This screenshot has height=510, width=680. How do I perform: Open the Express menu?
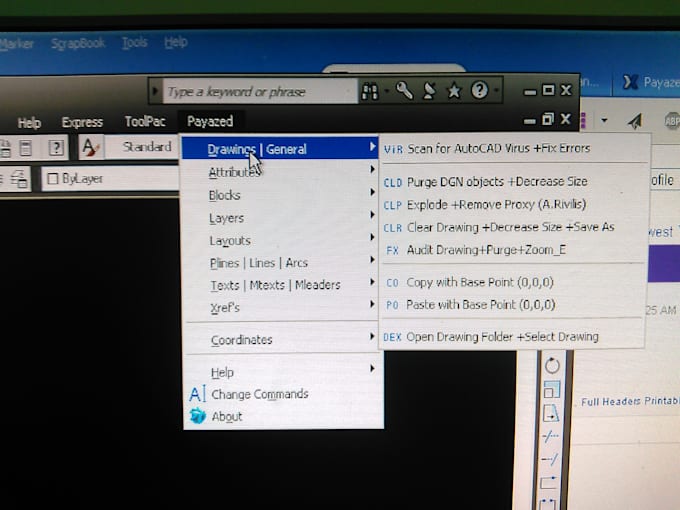[x=82, y=122]
